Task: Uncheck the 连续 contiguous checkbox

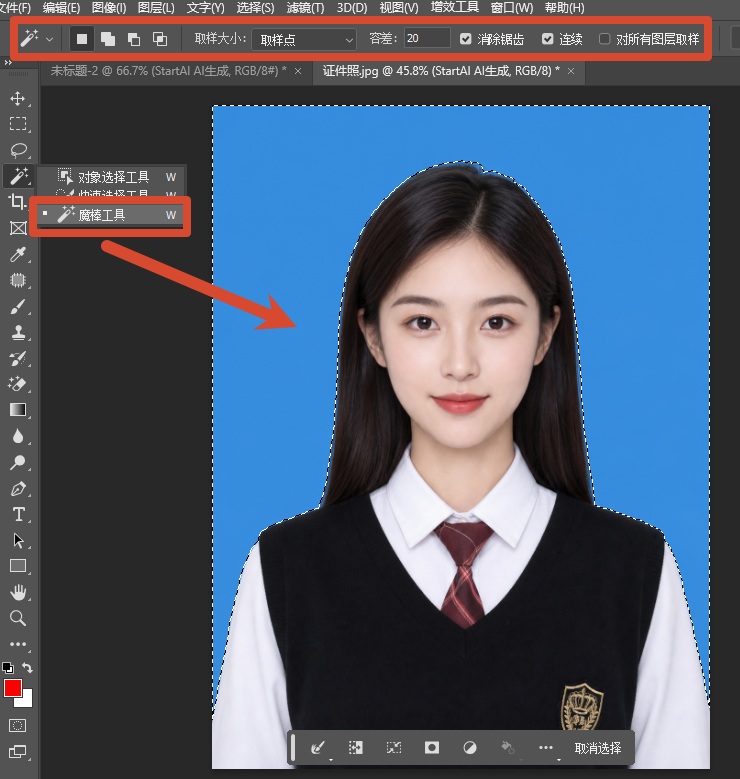Action: [548, 39]
